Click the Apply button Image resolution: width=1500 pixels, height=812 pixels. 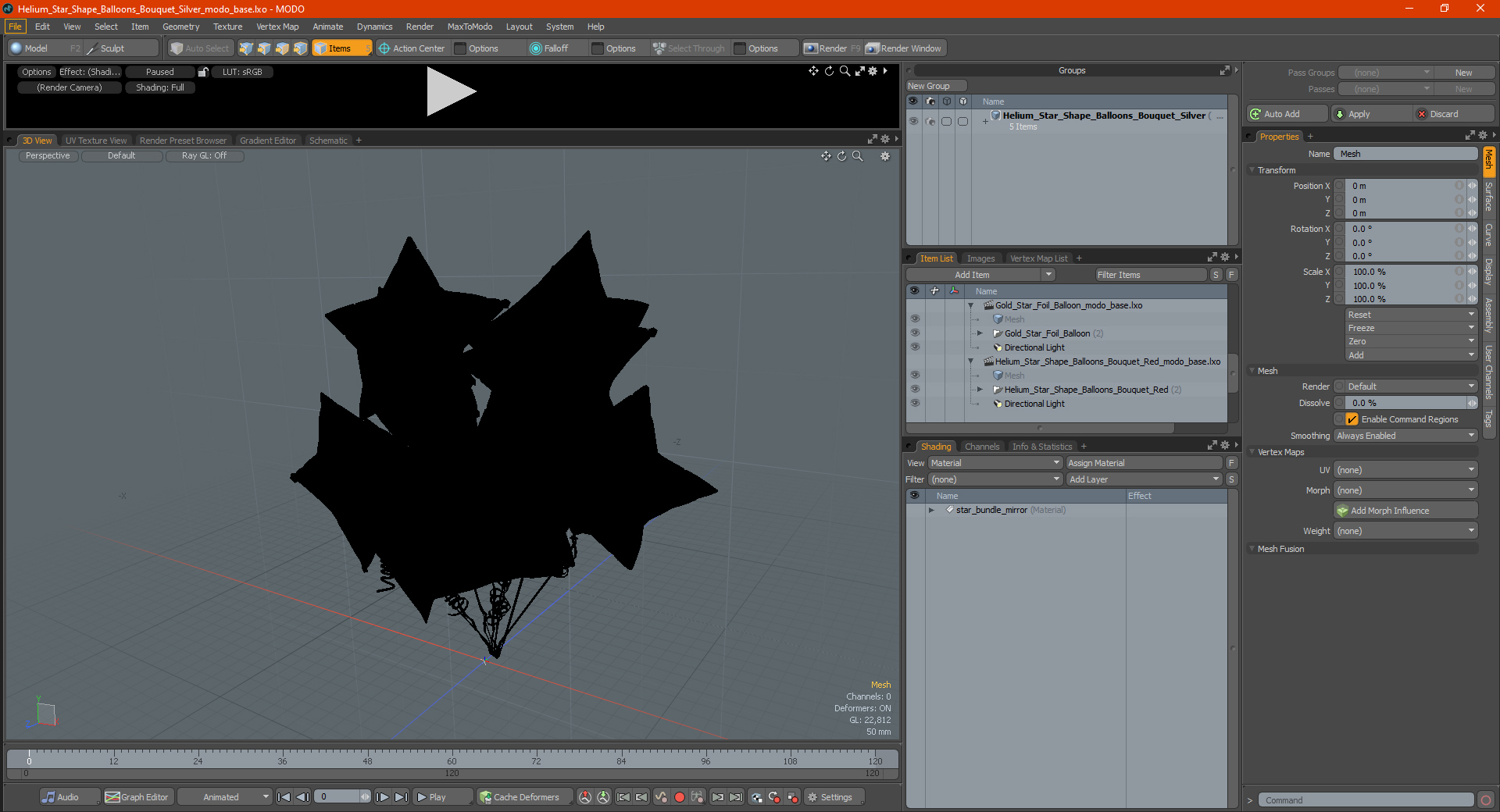1372,114
